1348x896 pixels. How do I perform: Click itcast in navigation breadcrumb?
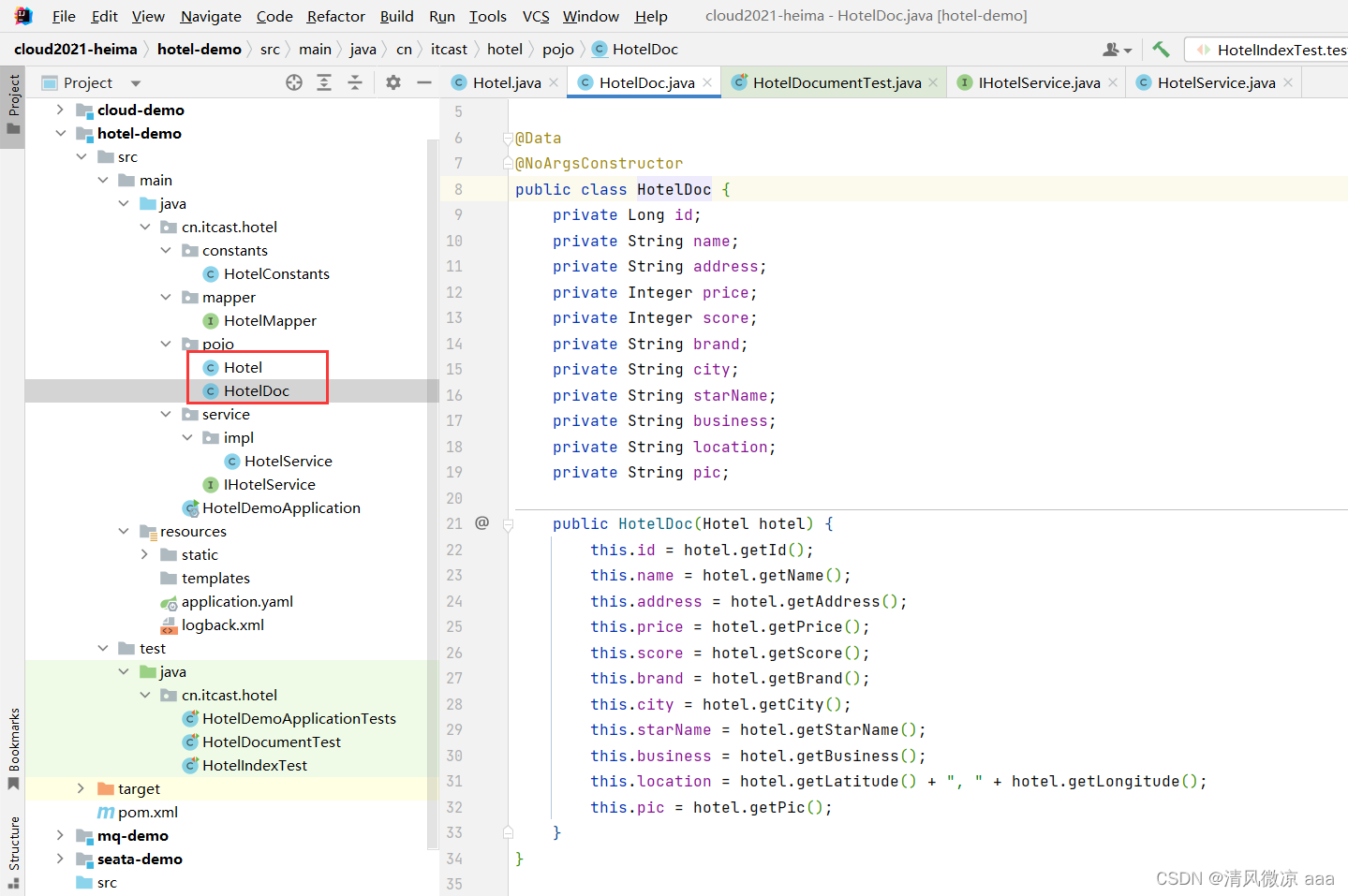[449, 49]
